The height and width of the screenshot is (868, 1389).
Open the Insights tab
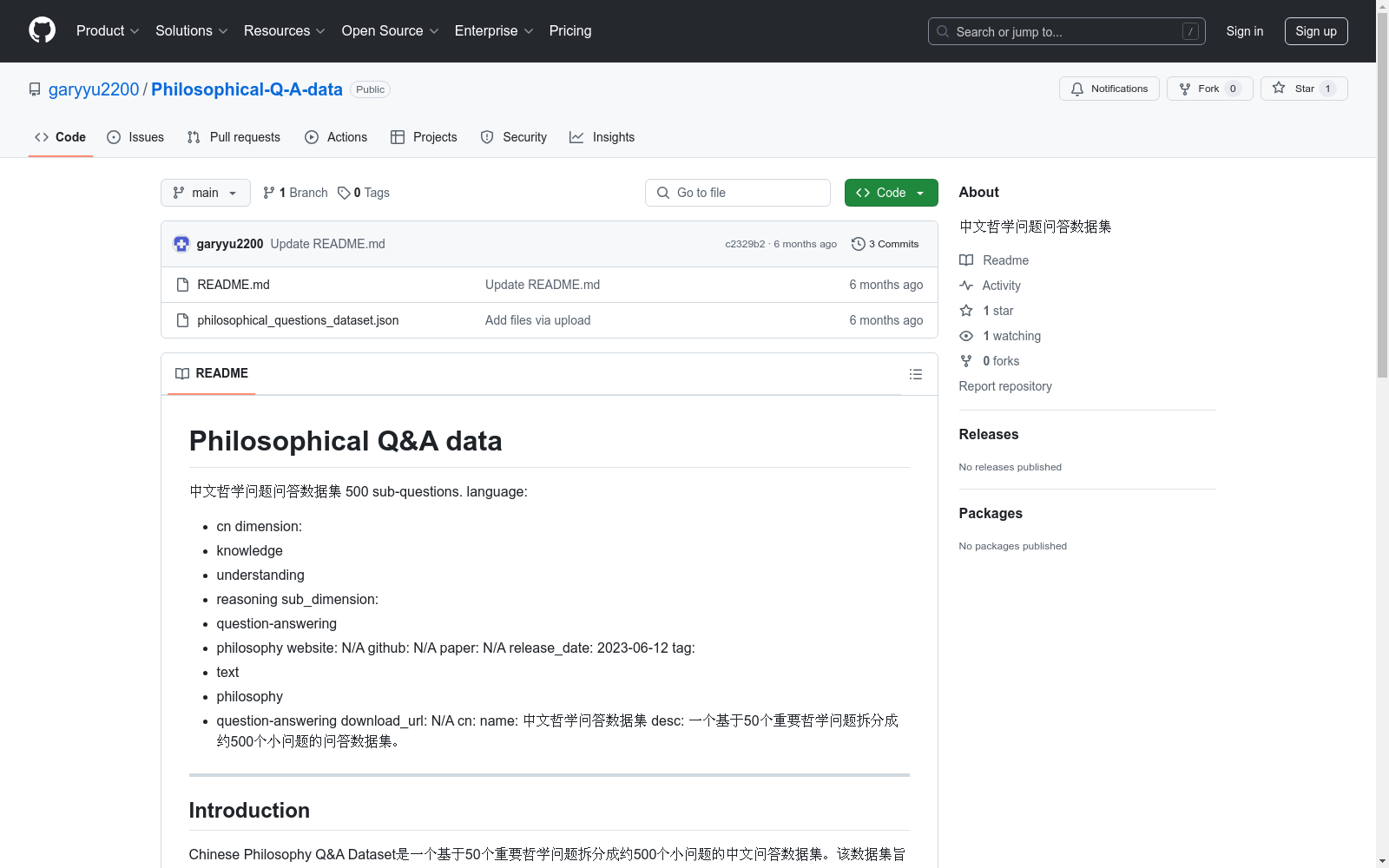(602, 137)
